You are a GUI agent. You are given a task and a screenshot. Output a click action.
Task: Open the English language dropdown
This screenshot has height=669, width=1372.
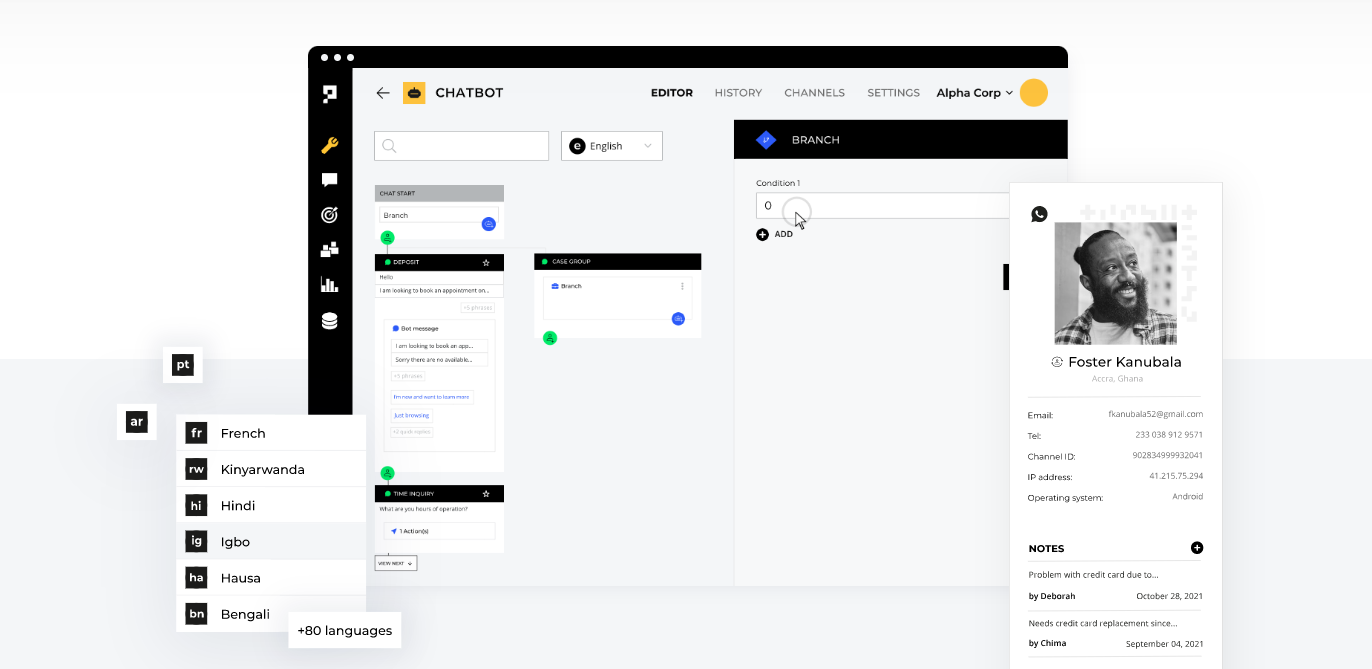[611, 145]
